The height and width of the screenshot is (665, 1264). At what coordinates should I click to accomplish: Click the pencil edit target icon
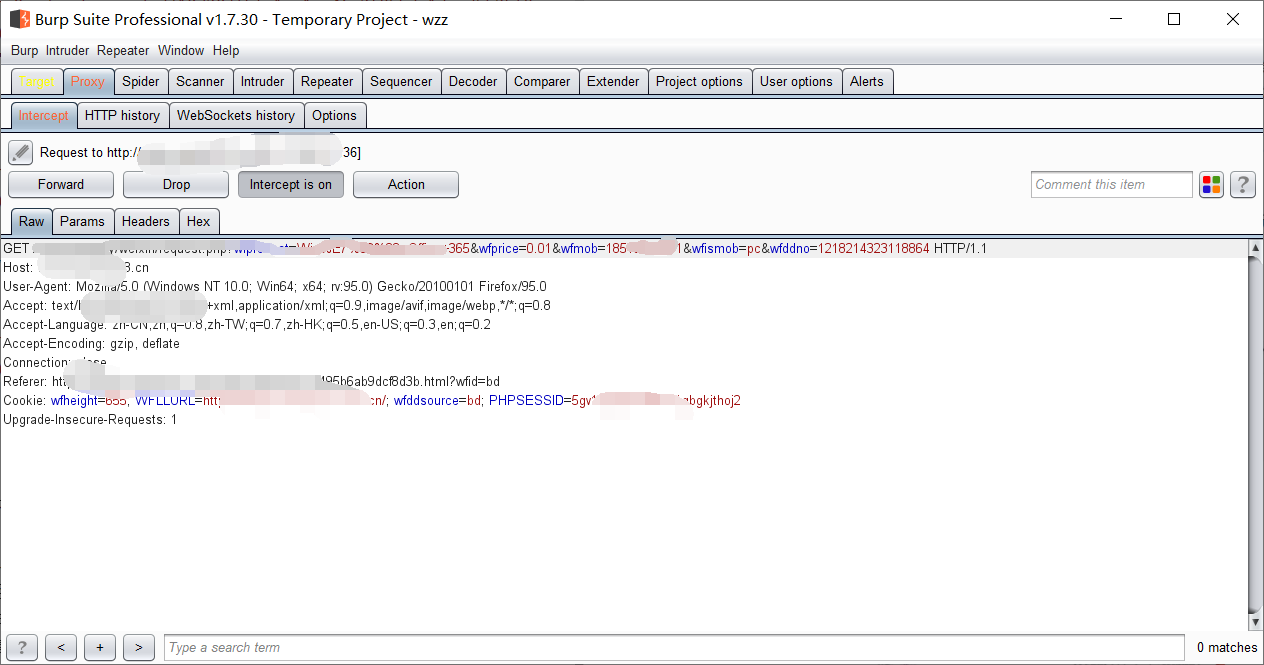tap(21, 152)
